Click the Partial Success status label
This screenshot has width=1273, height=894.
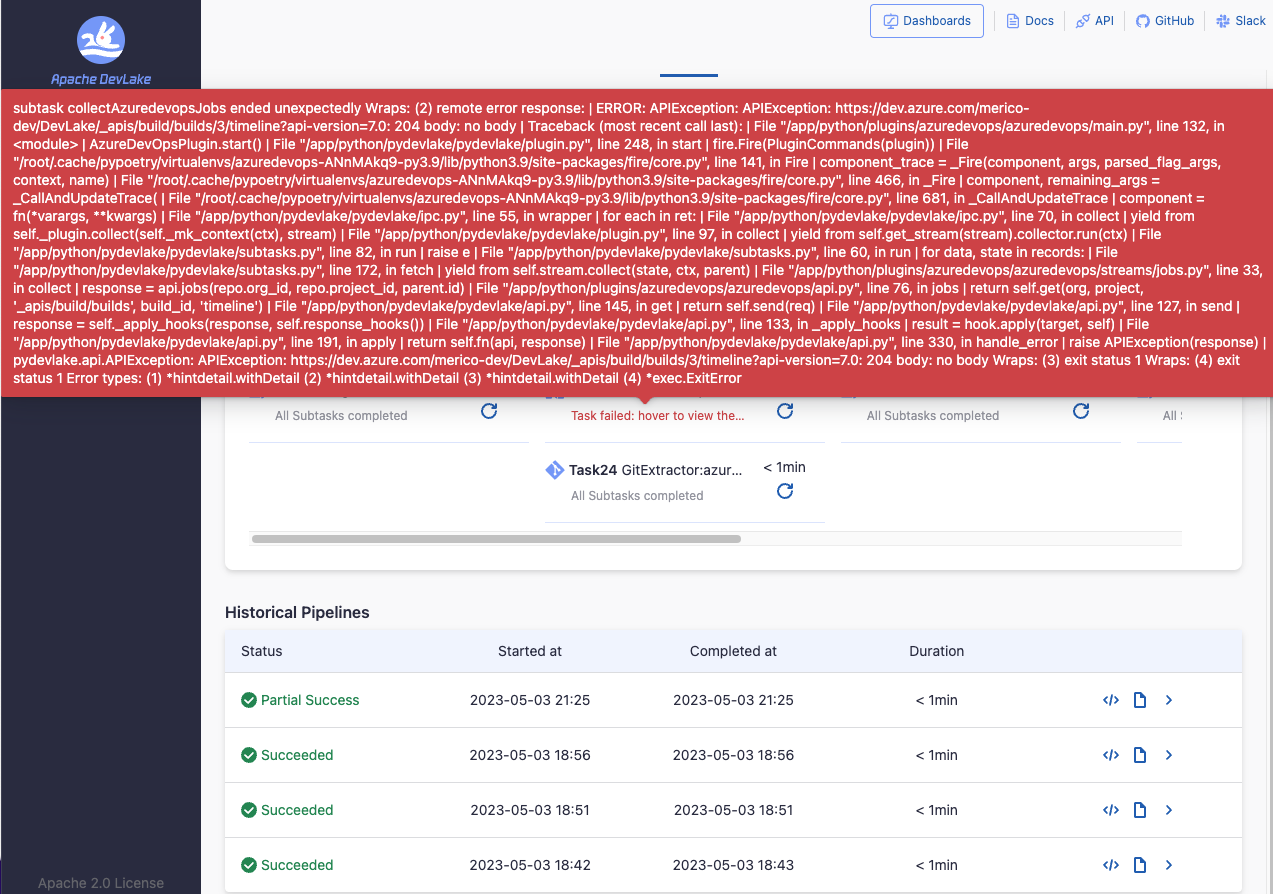310,700
